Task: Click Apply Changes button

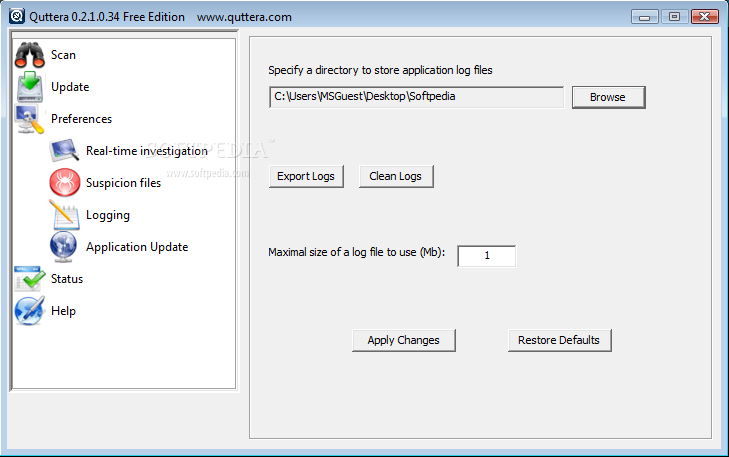Action: [404, 340]
